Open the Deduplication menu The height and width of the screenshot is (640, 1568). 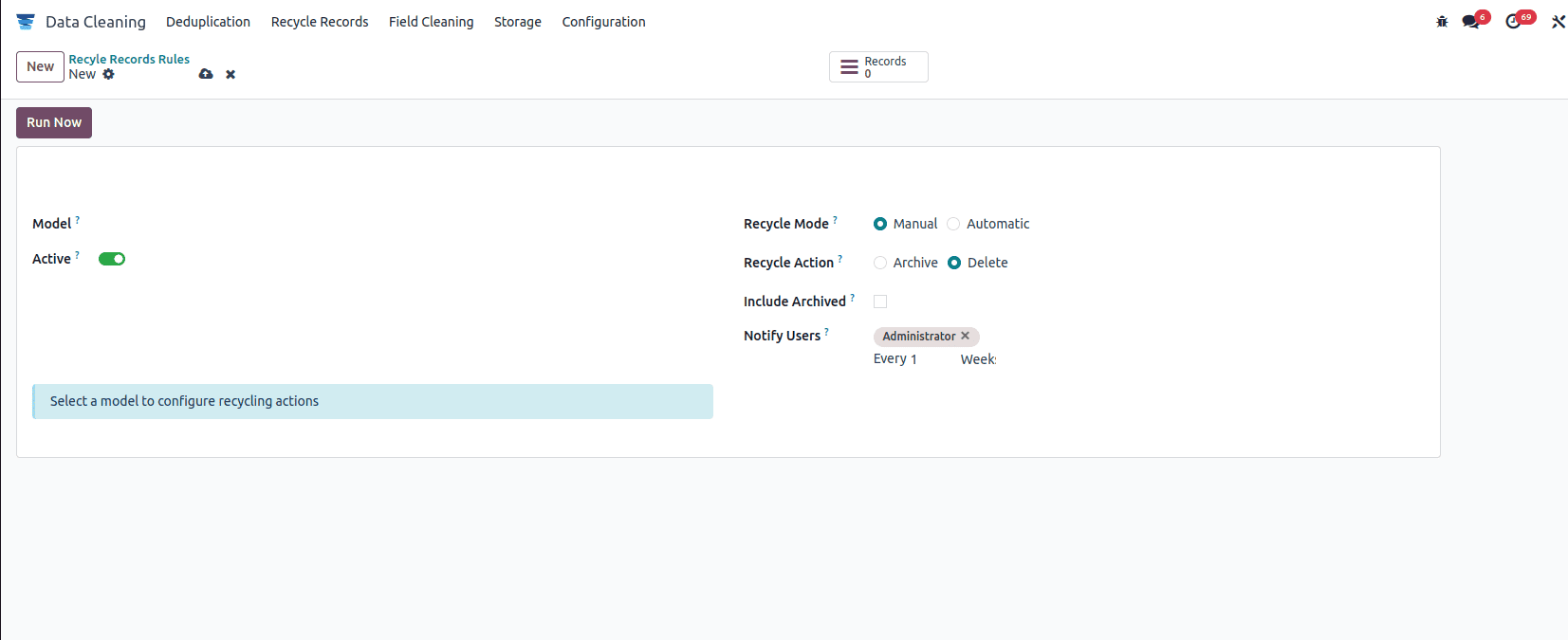click(x=208, y=22)
